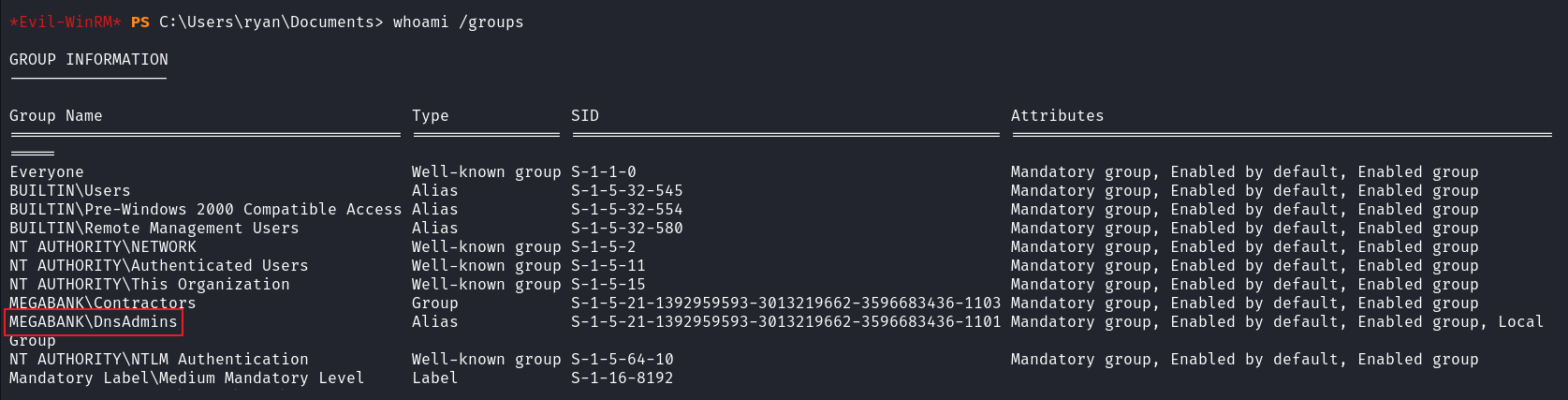The height and width of the screenshot is (400, 1568).
Task: Select the MEGABANK\Contractors group name
Action: tap(103, 304)
